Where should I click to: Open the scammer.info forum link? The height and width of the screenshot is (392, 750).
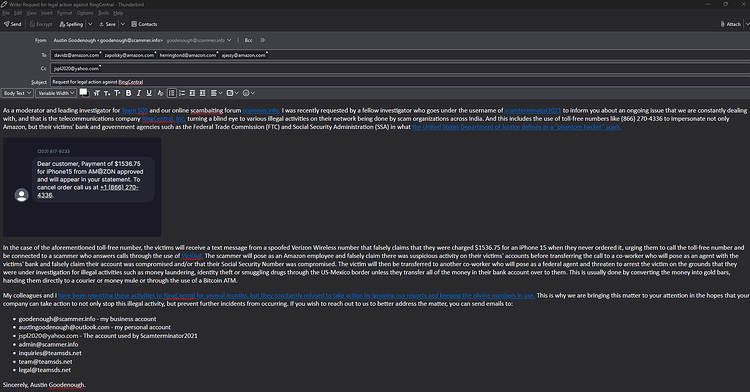point(261,110)
